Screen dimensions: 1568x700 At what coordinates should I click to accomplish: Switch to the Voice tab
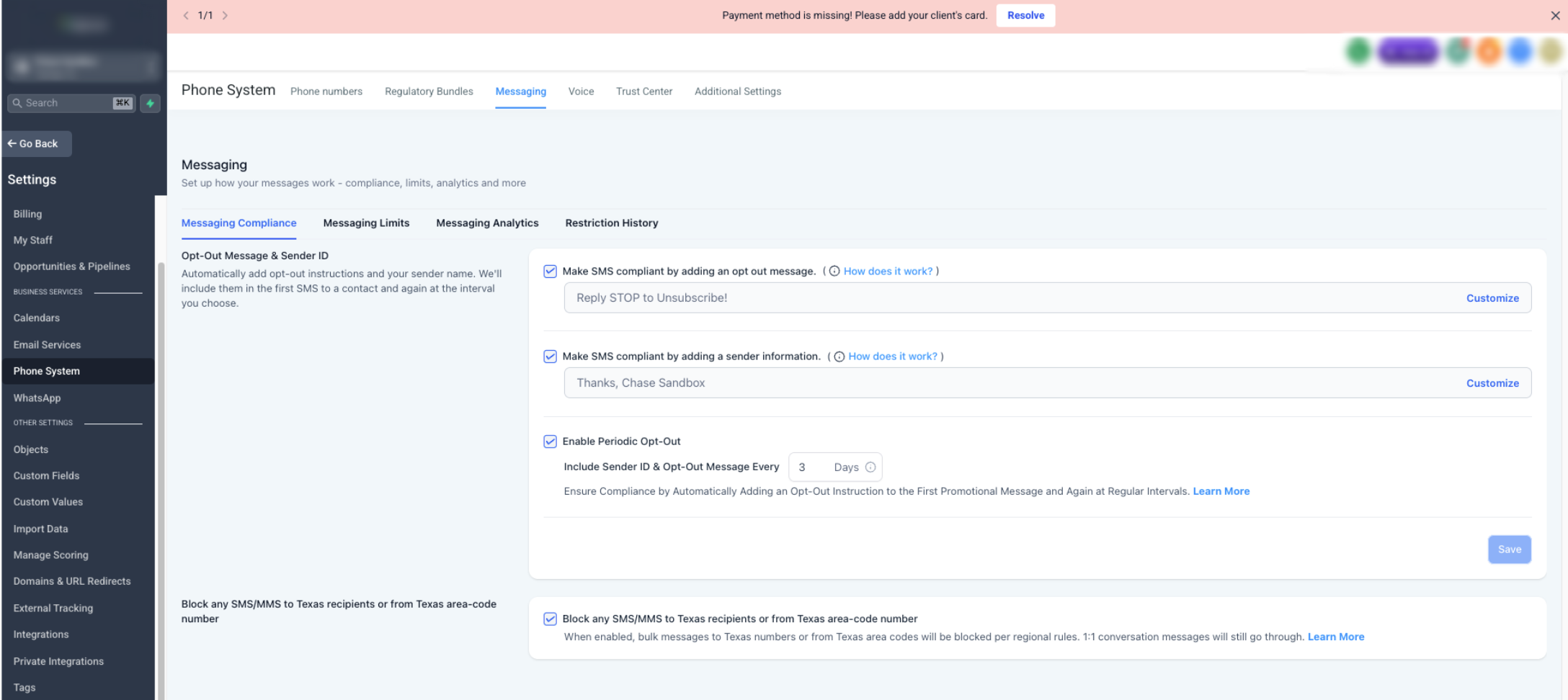[581, 91]
